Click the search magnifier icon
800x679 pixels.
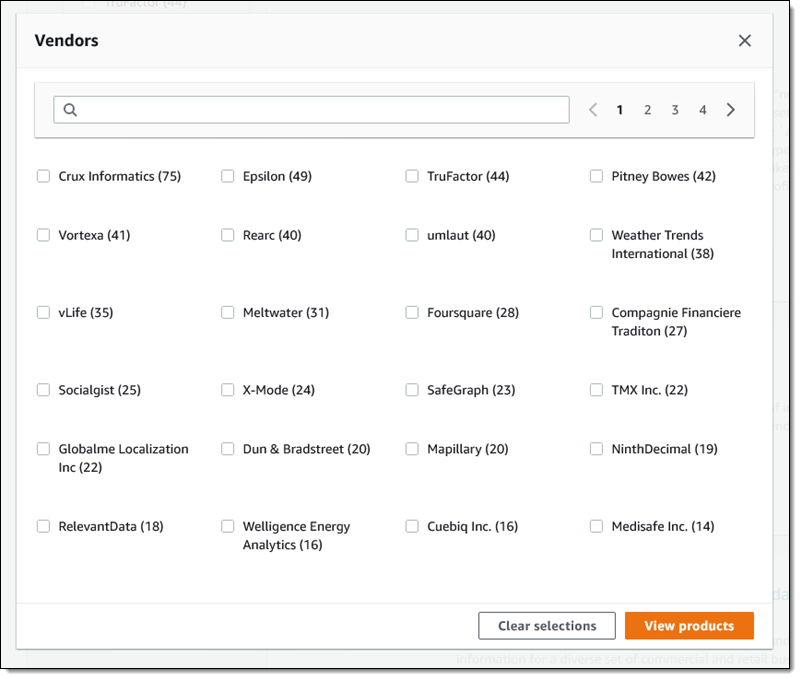70,110
